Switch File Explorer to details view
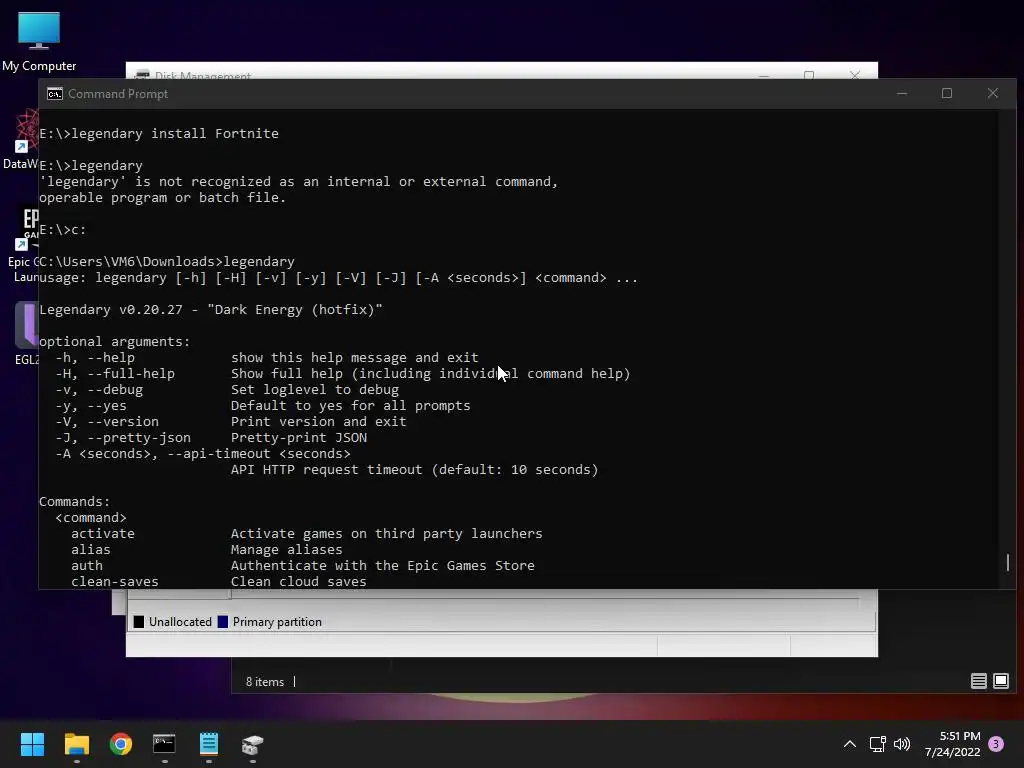Viewport: 1024px width, 768px height. [978, 681]
